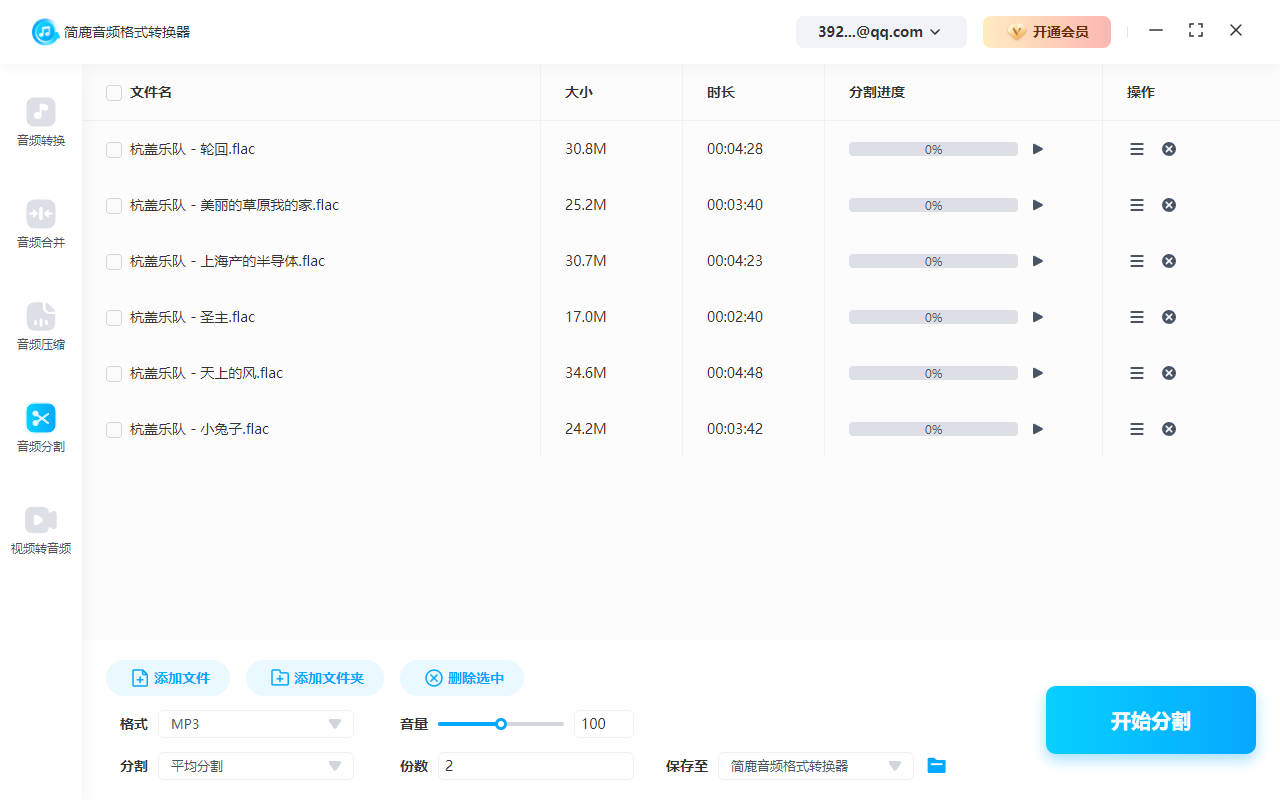Play the 轮回.flac track preview
Viewport: 1280px width, 800px height.
[x=1038, y=149]
